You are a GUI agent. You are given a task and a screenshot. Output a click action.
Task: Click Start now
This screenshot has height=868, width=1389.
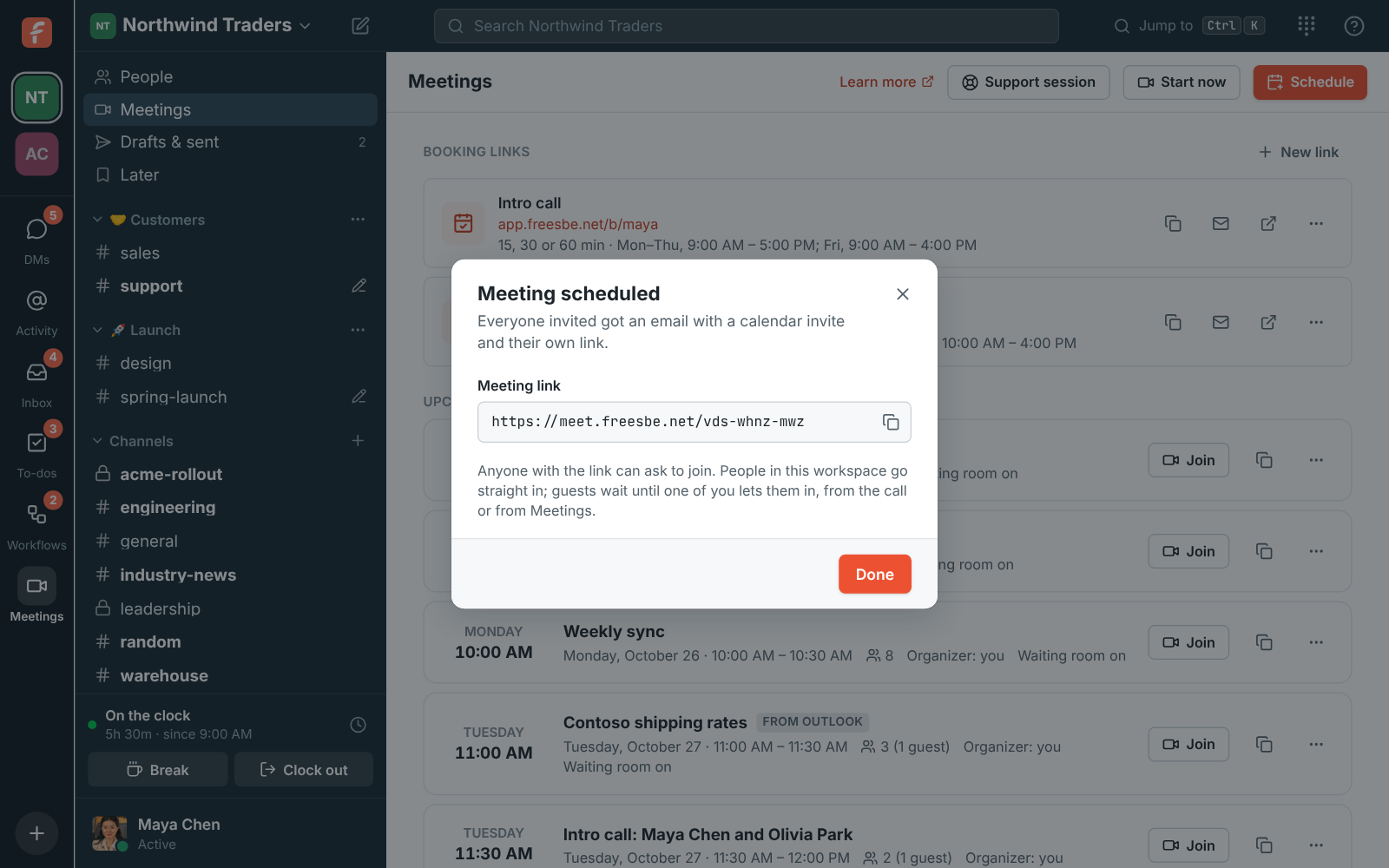pos(1182,82)
